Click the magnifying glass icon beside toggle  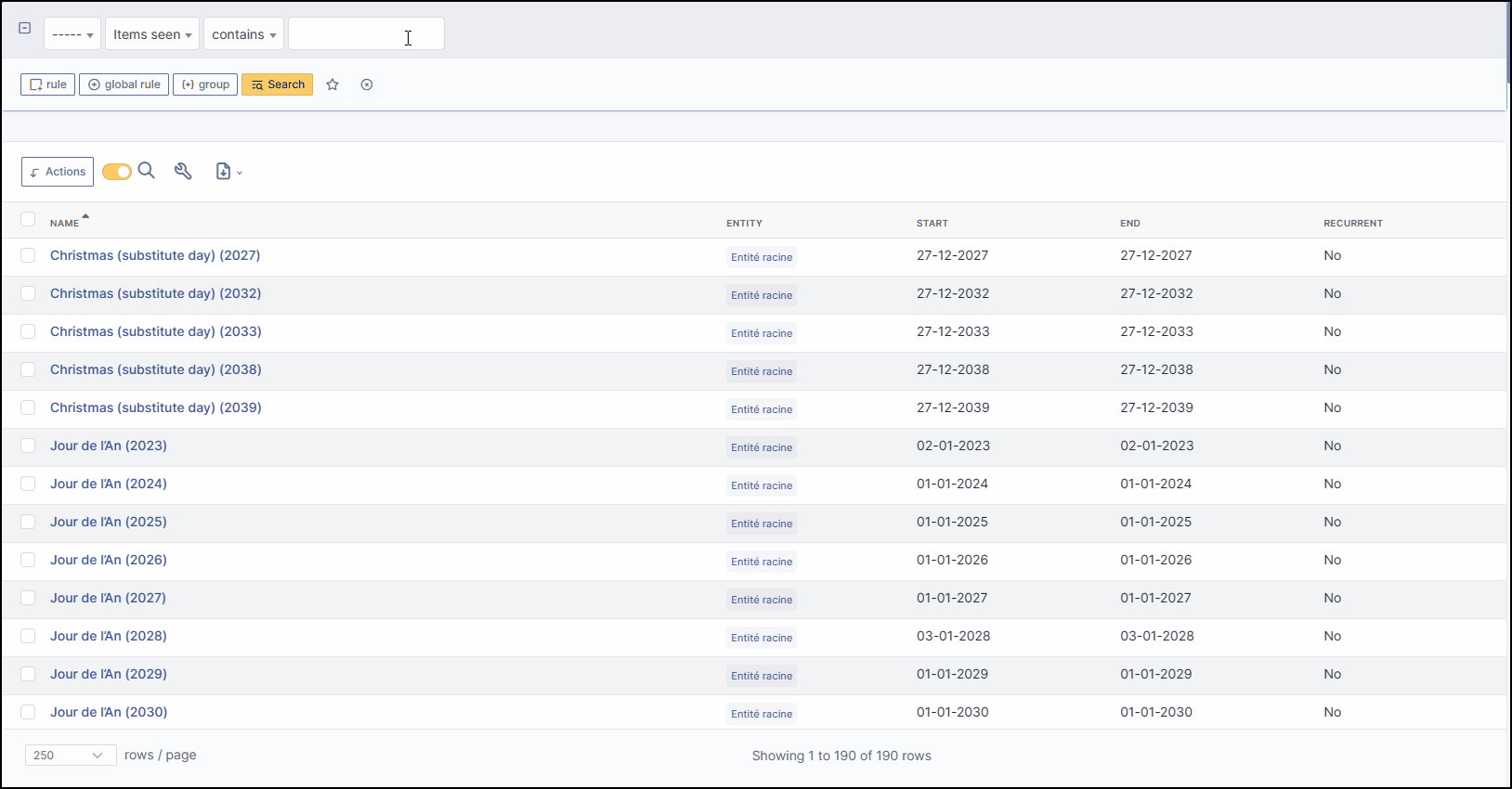point(147,171)
